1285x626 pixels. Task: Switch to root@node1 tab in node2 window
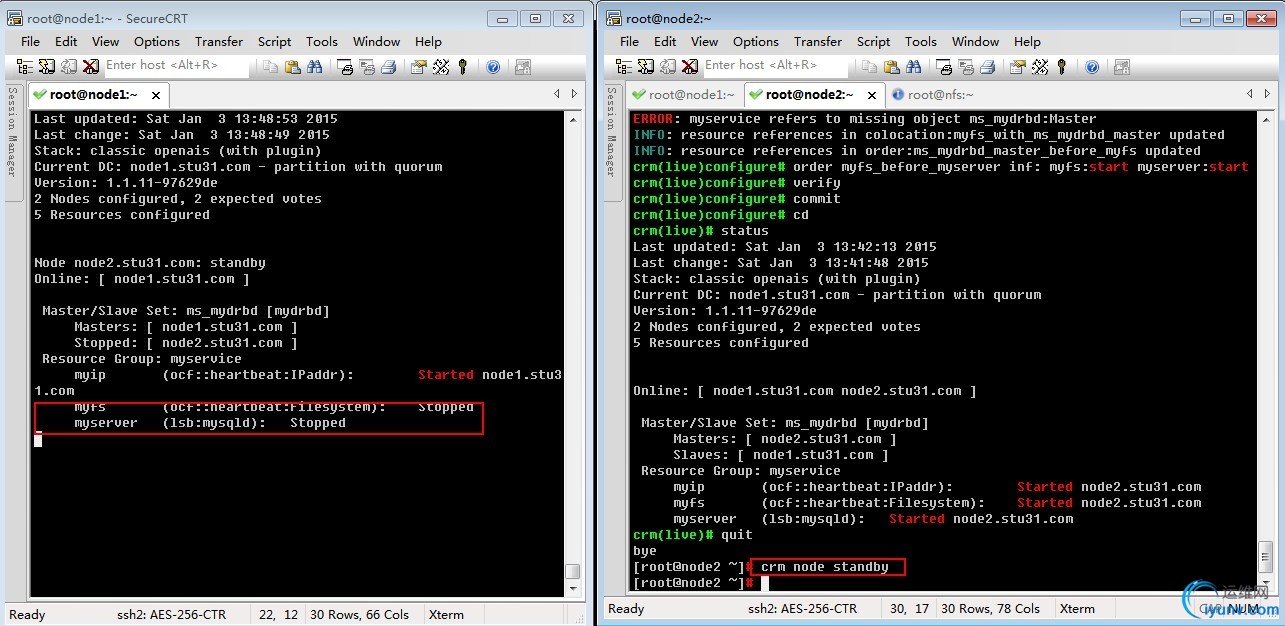(684, 95)
